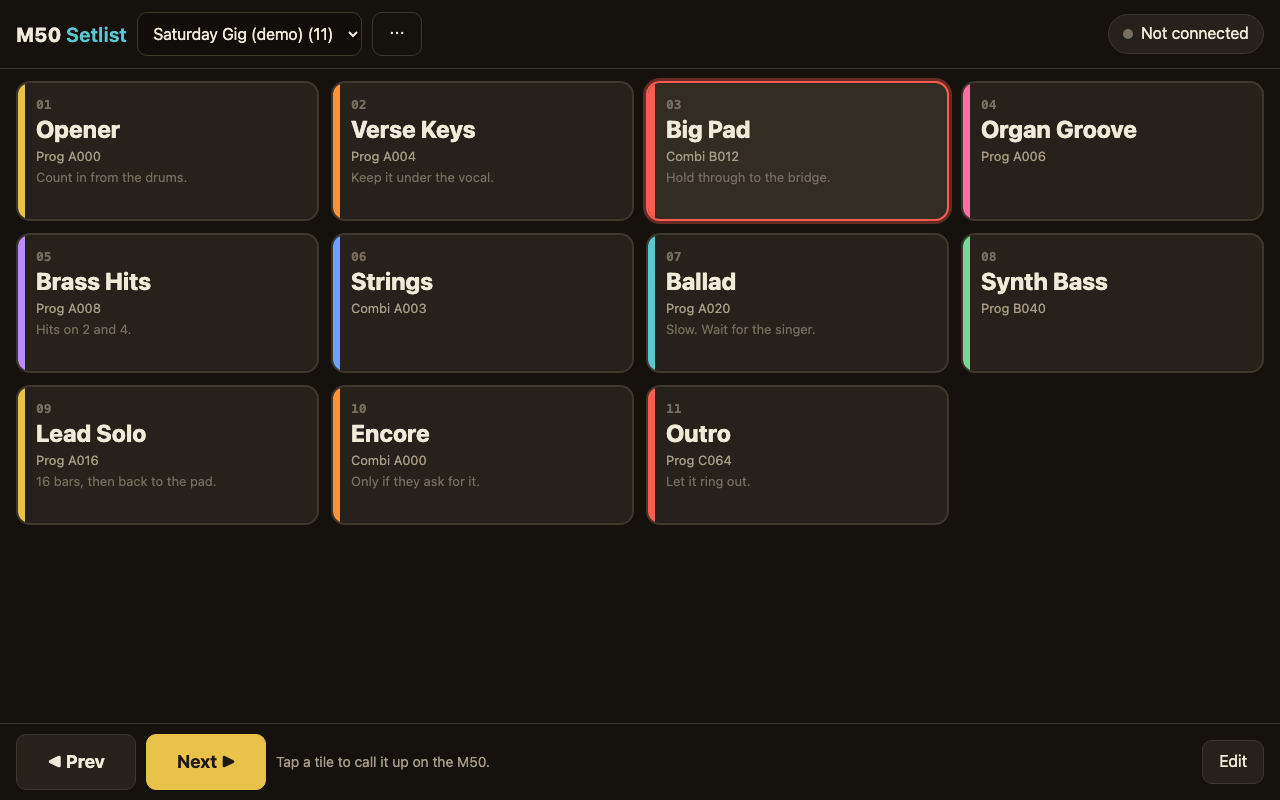This screenshot has width=1280, height=800.
Task: Tap the Encore tile
Action: 482,455
